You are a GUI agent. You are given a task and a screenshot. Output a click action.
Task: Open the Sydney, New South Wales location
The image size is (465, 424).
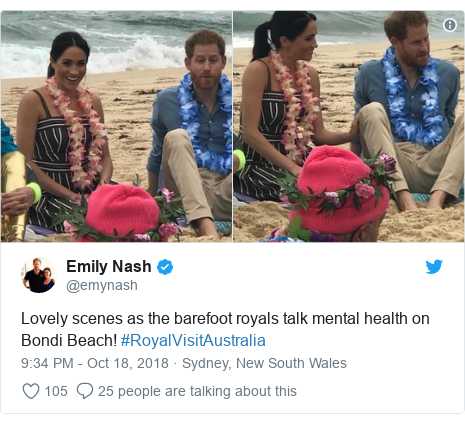pos(264,363)
